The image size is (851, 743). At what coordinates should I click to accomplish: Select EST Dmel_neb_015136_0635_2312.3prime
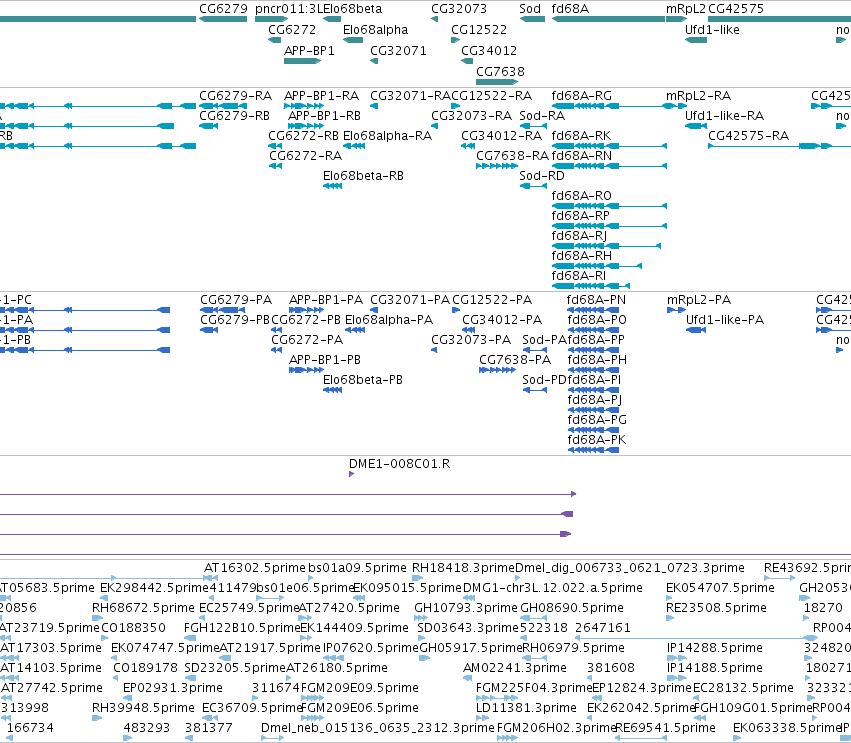click(x=378, y=728)
